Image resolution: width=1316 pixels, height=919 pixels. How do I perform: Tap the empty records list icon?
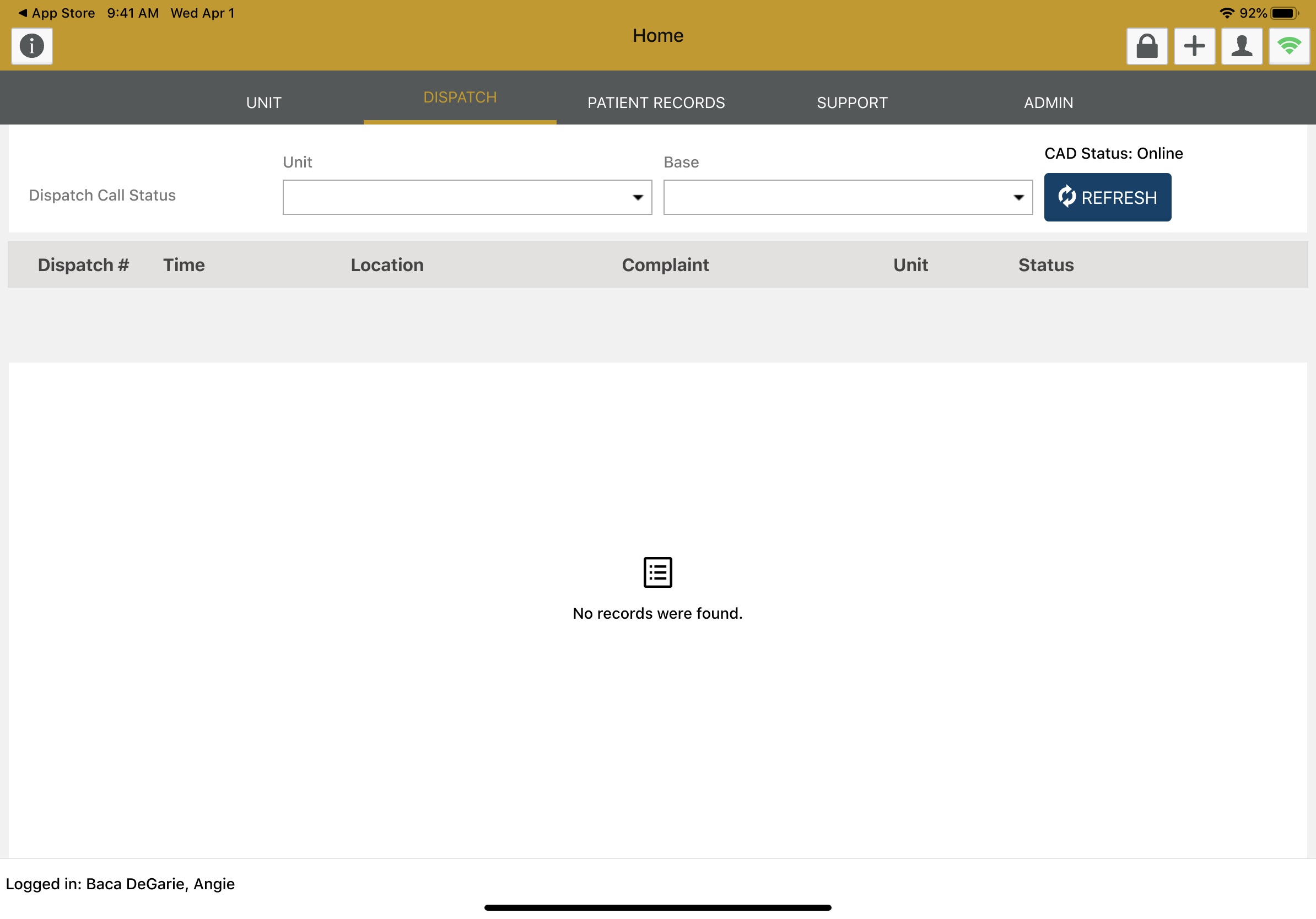coord(657,572)
